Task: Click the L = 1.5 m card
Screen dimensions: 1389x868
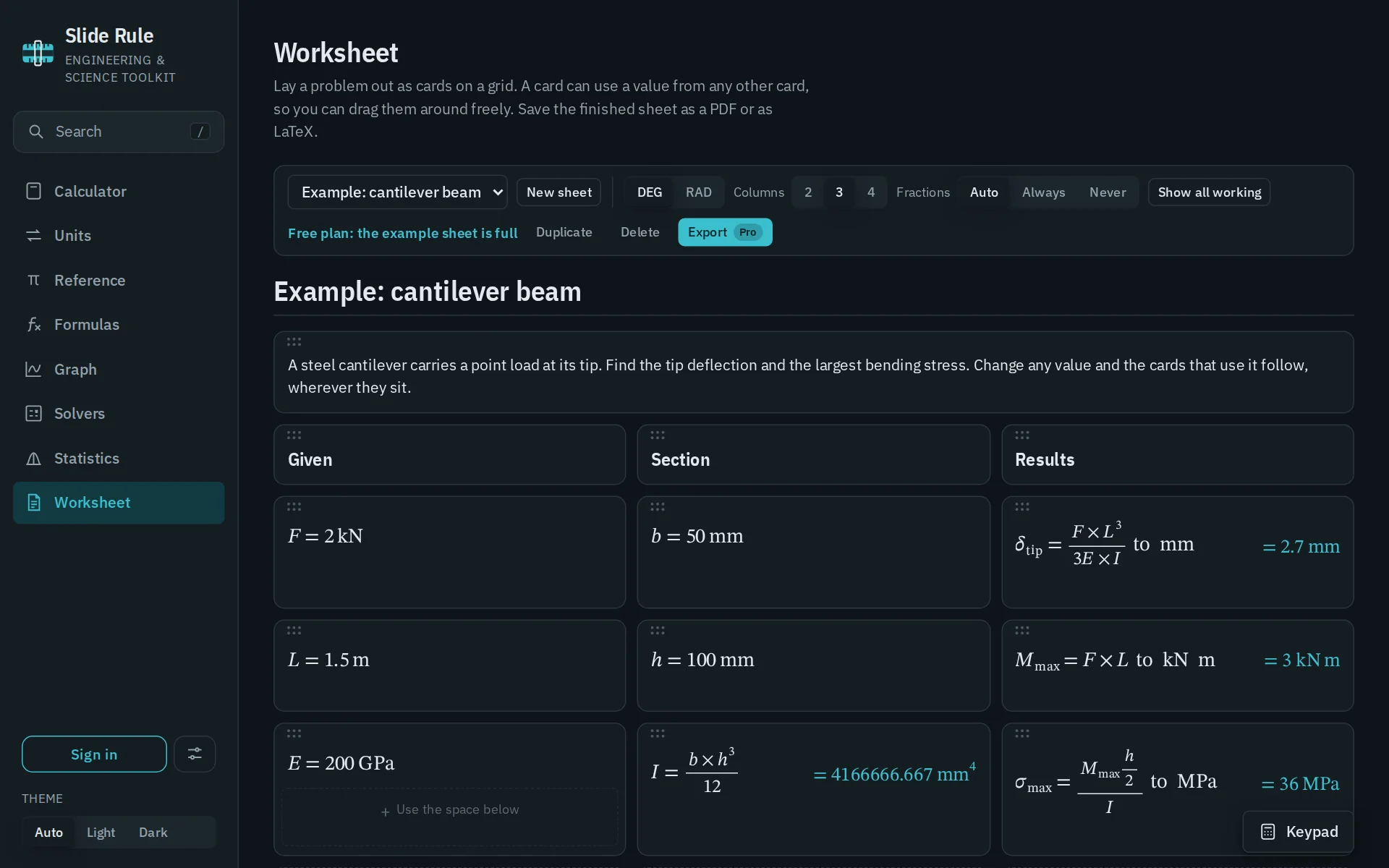Action: [x=449, y=665]
